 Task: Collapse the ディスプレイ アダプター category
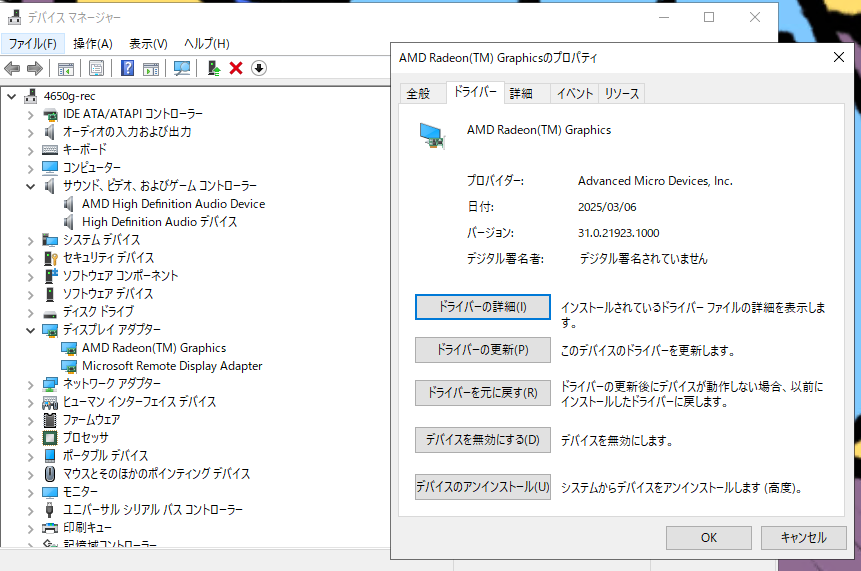point(31,331)
